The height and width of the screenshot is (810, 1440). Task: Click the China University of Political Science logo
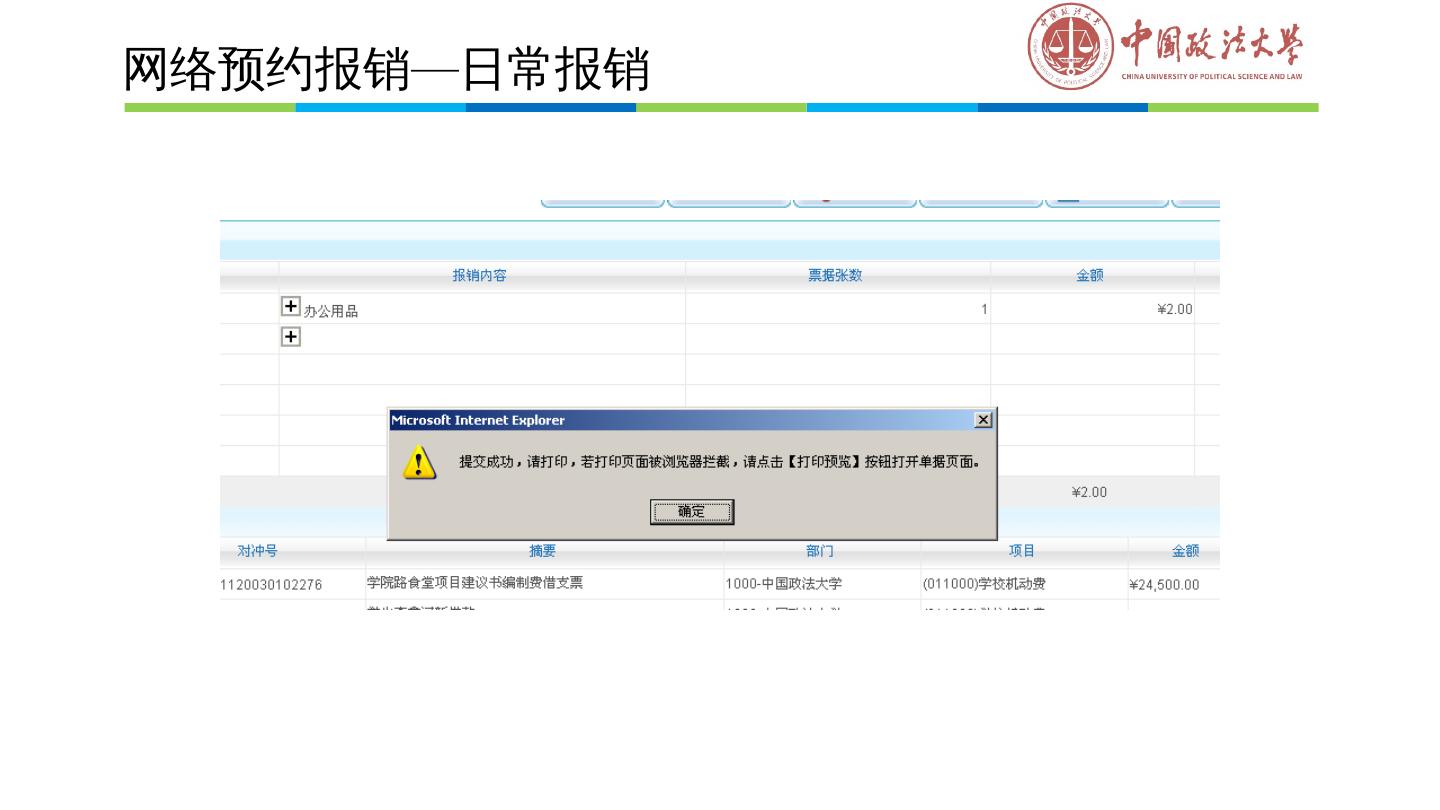(1166, 47)
